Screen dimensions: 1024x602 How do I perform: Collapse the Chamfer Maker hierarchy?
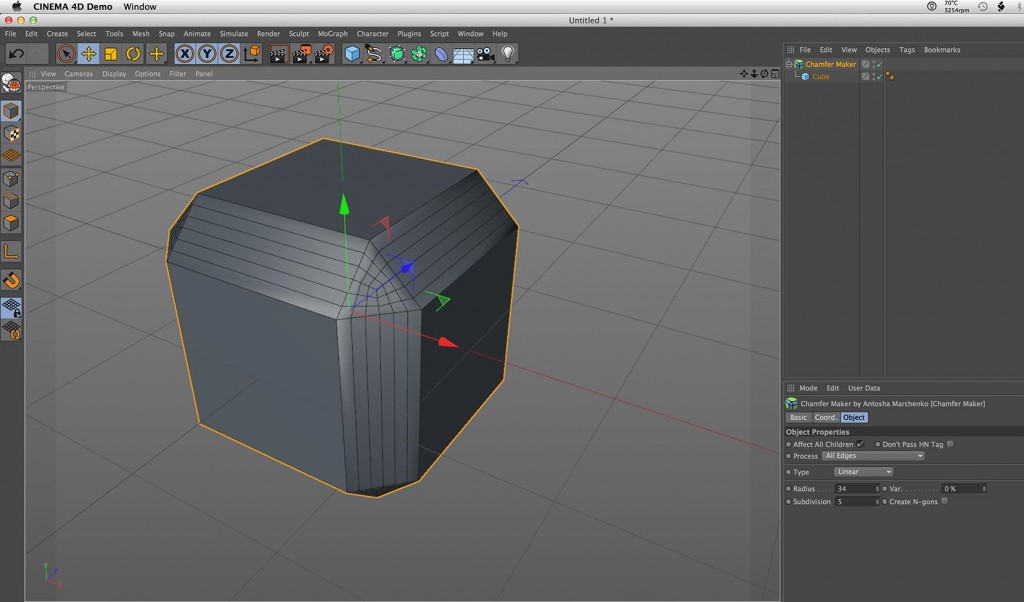pos(789,63)
